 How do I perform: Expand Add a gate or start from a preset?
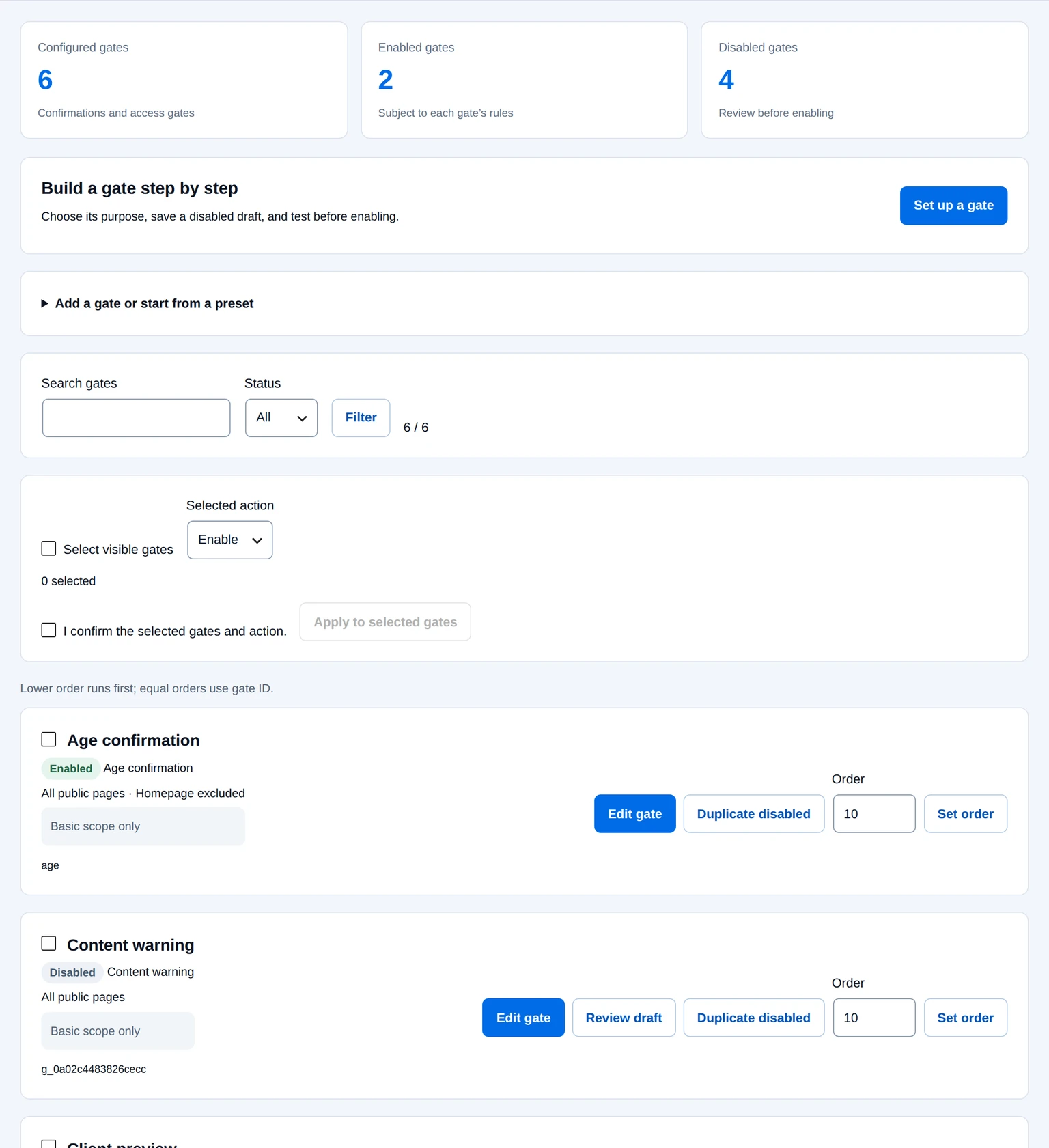[148, 303]
